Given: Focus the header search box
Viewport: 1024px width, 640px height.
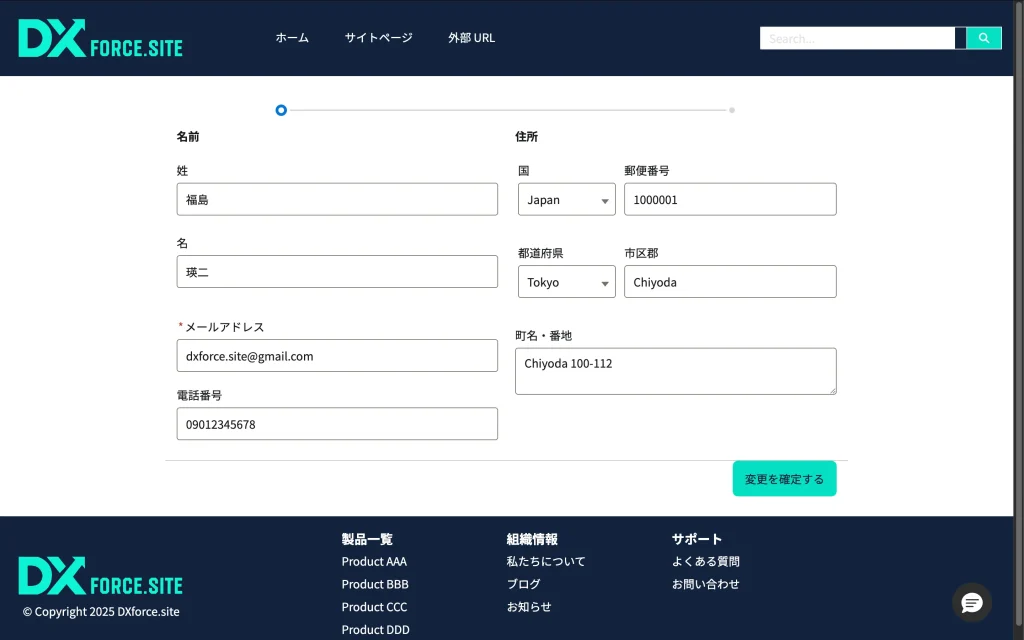Looking at the screenshot, I should coord(857,38).
